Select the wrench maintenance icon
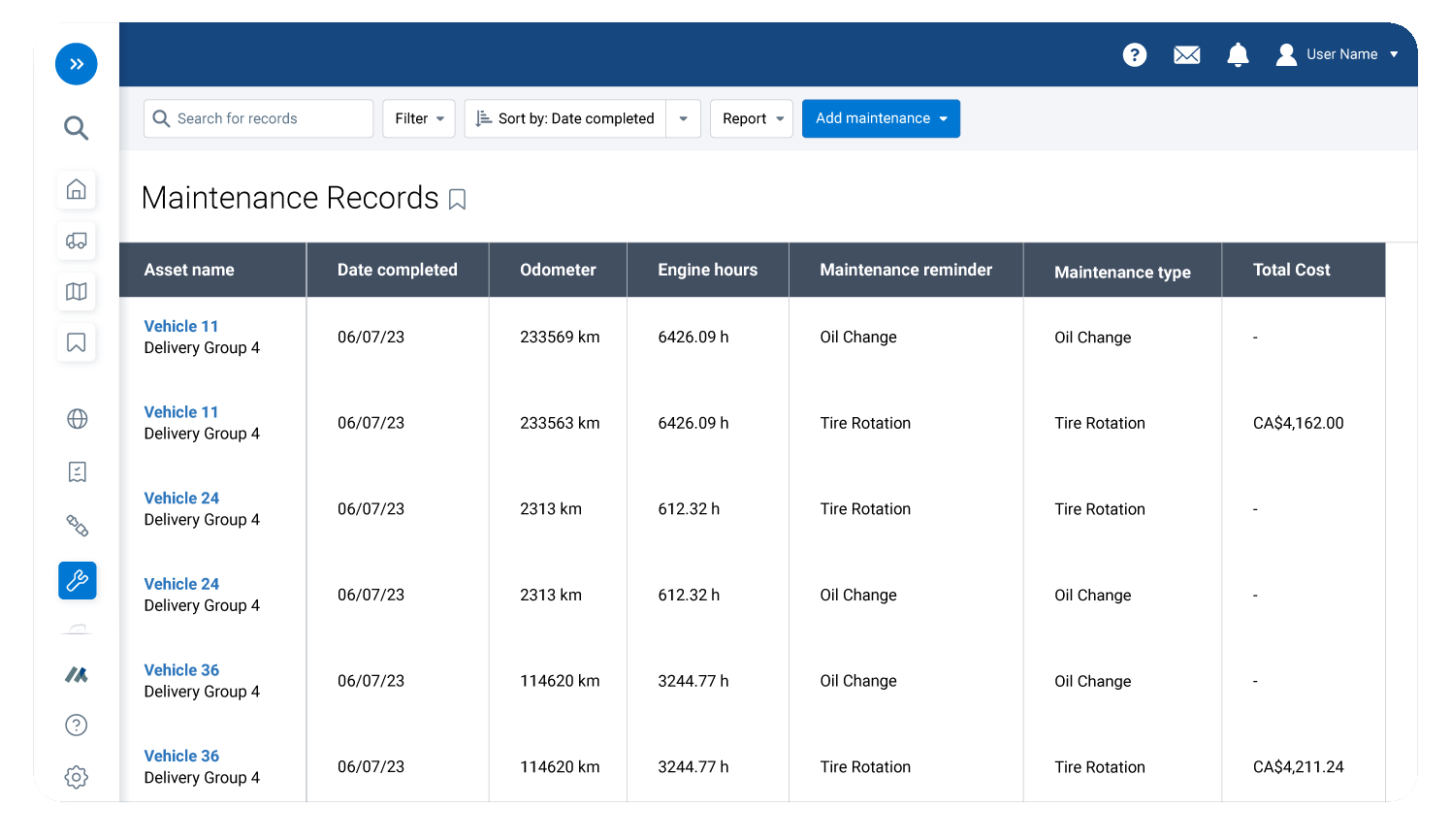This screenshot has height=840, width=1451. [76, 581]
